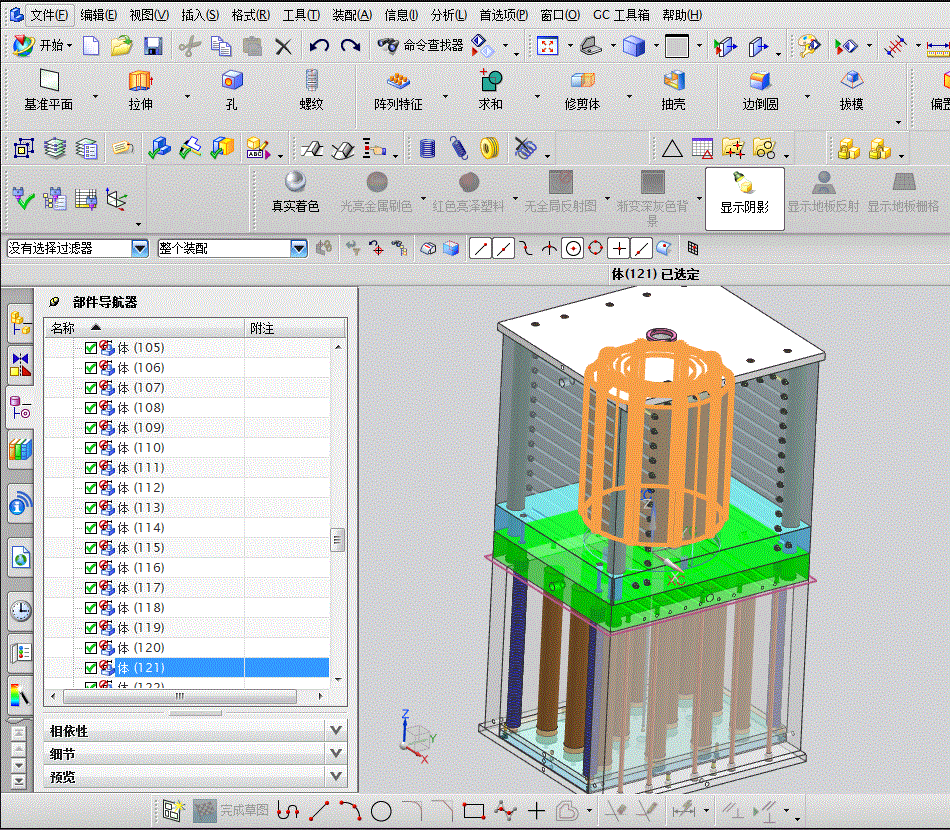The image size is (950, 830).
Task: Toggle checkbox next to 体 (113)
Action: coord(91,508)
